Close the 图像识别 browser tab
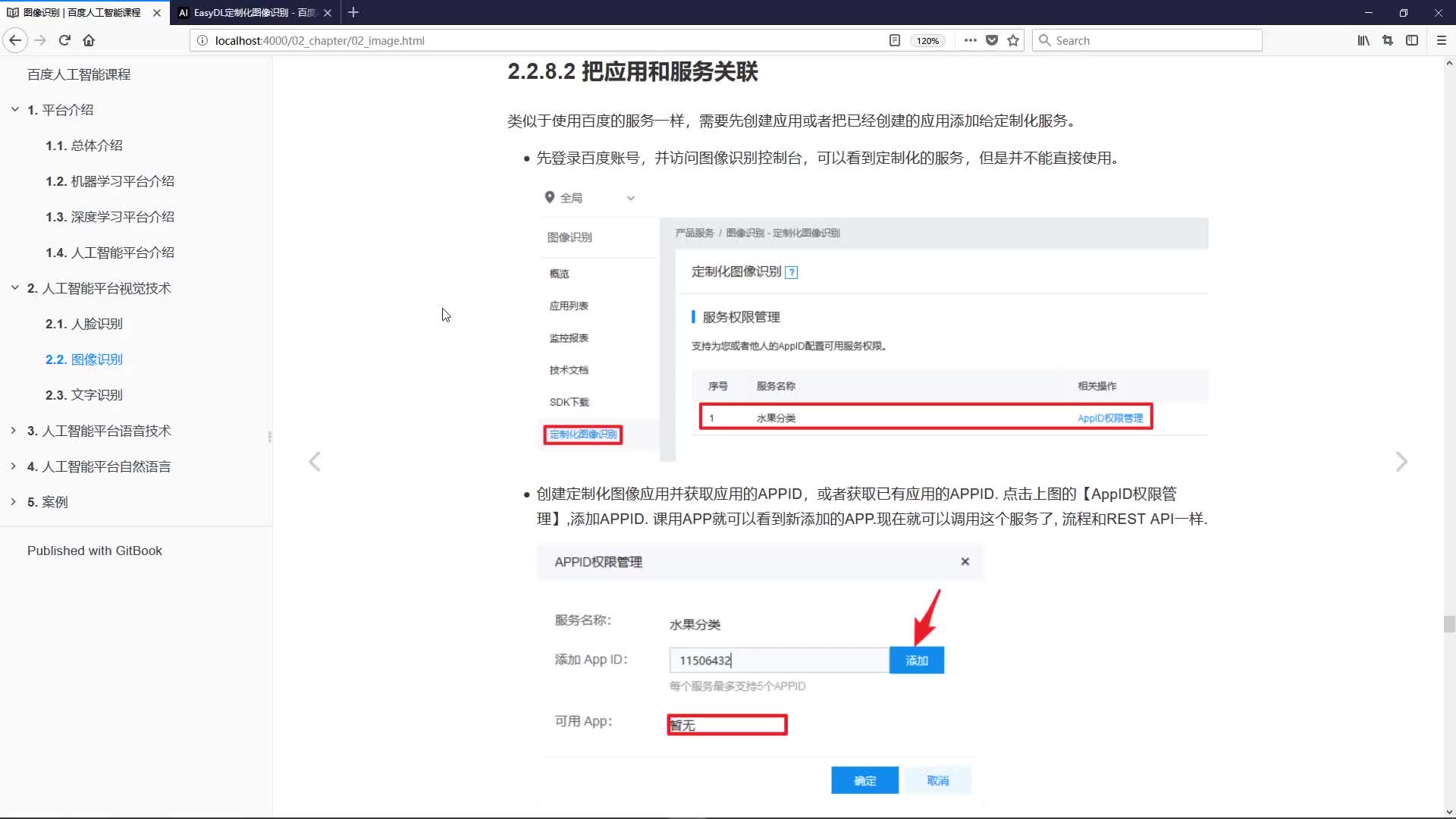The image size is (1456, 819). click(157, 13)
